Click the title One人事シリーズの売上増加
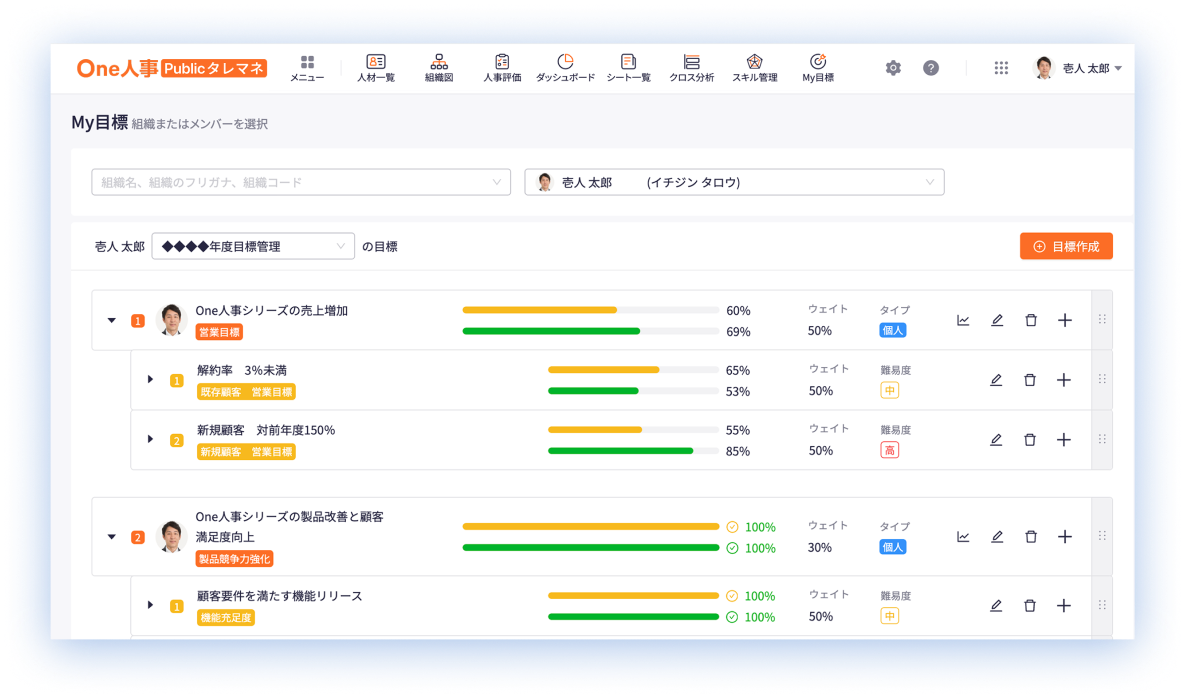Image resolution: width=1186 pixels, height=698 pixels. (272, 311)
